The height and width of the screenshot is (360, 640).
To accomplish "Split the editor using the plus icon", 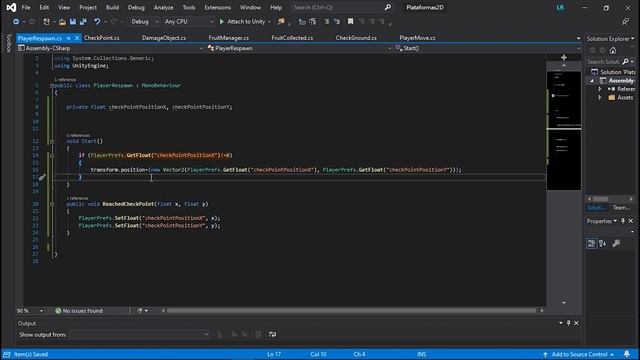I will point(564,58).
